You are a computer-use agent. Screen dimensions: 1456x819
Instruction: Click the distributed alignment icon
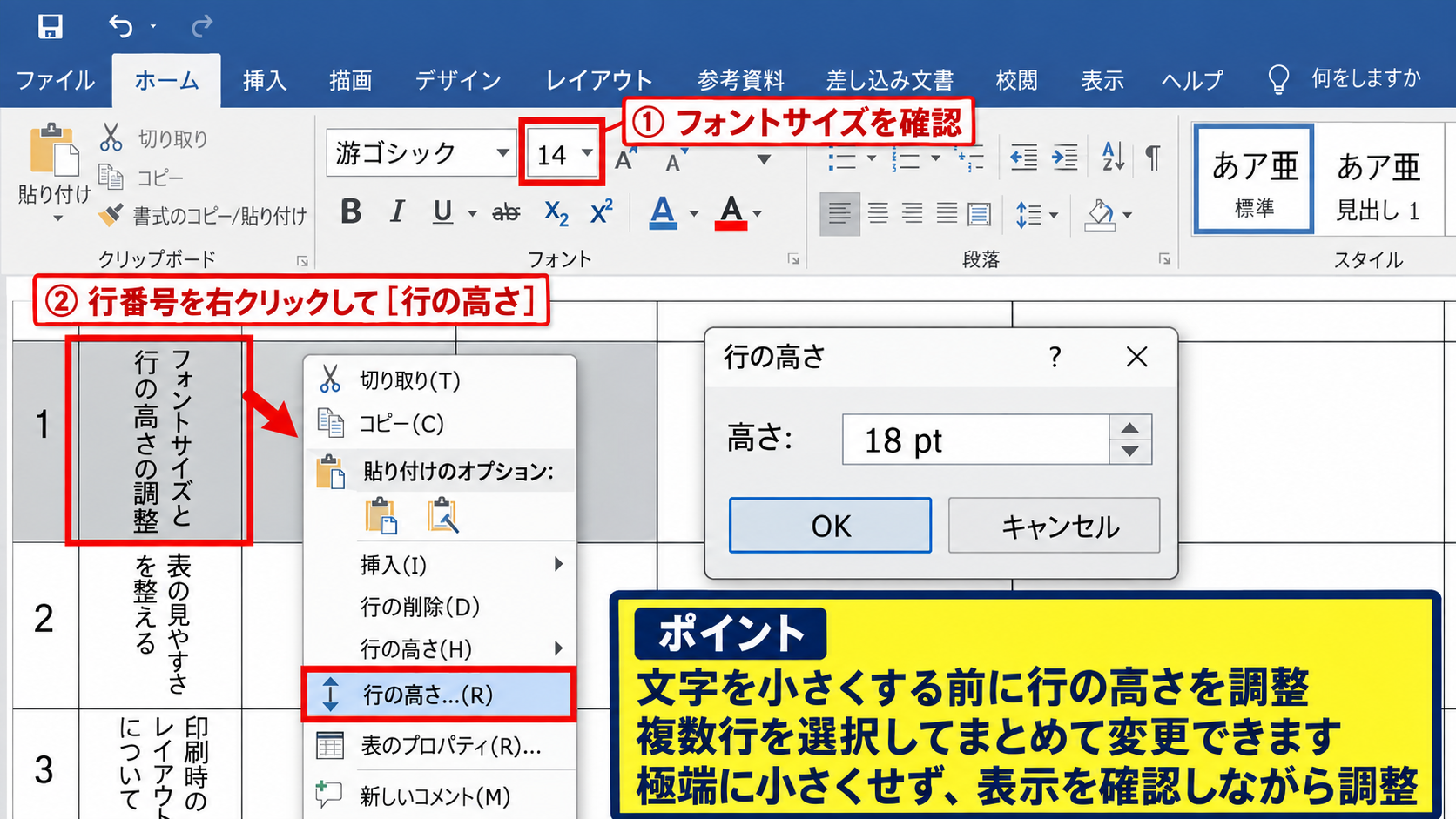(x=980, y=213)
